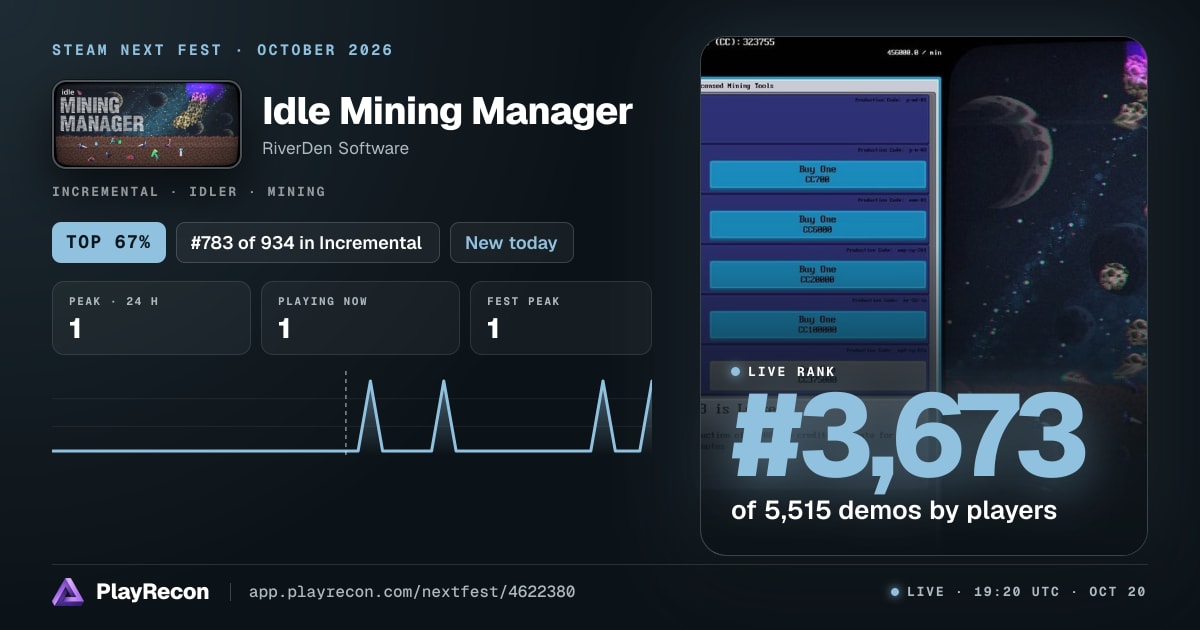
Task: Click the #783 of 934 in Incremental badge
Action: [308, 242]
